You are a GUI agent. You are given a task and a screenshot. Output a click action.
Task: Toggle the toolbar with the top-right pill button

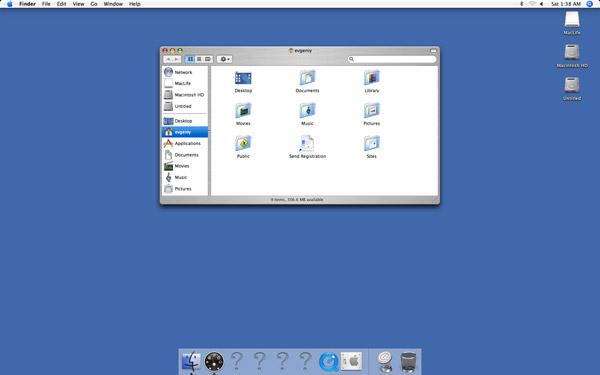pyautogui.click(x=433, y=51)
